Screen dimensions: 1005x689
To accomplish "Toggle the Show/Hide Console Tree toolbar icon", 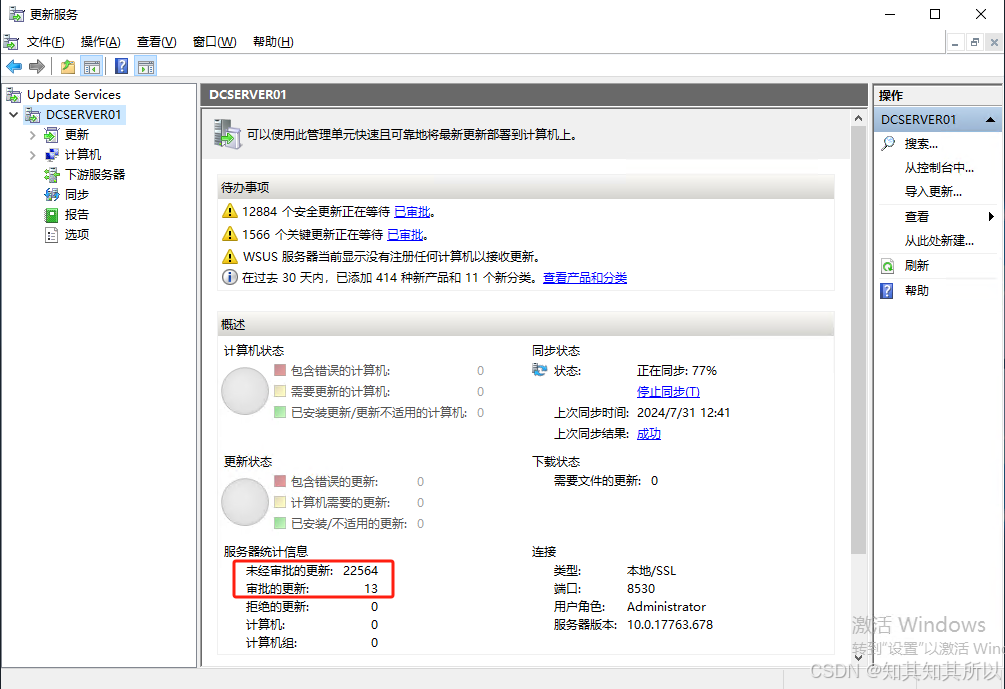I will (92, 67).
